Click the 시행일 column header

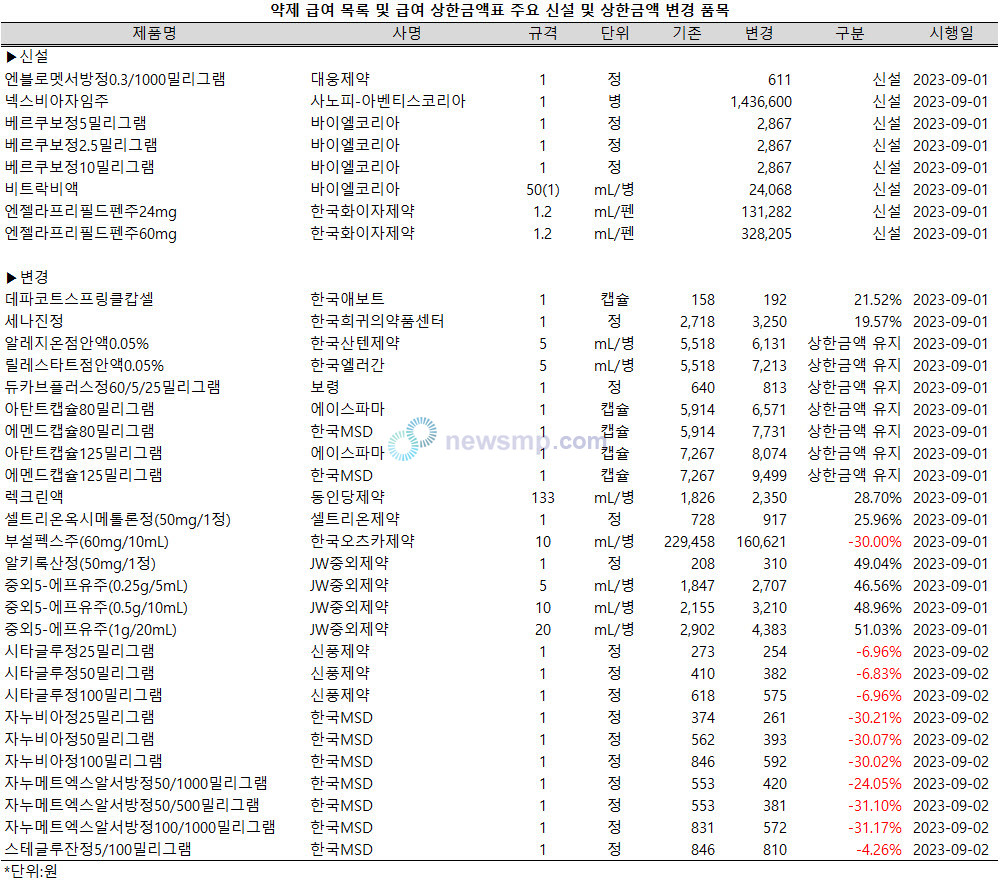[x=952, y=33]
